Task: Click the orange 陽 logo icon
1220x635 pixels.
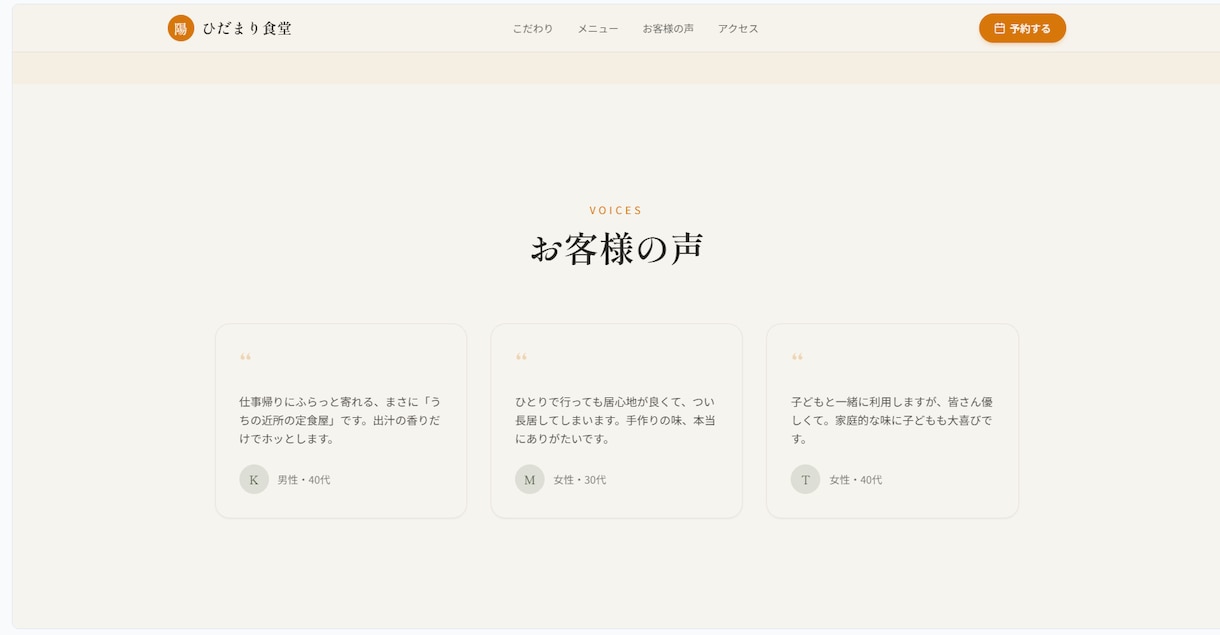Action: pos(181,28)
